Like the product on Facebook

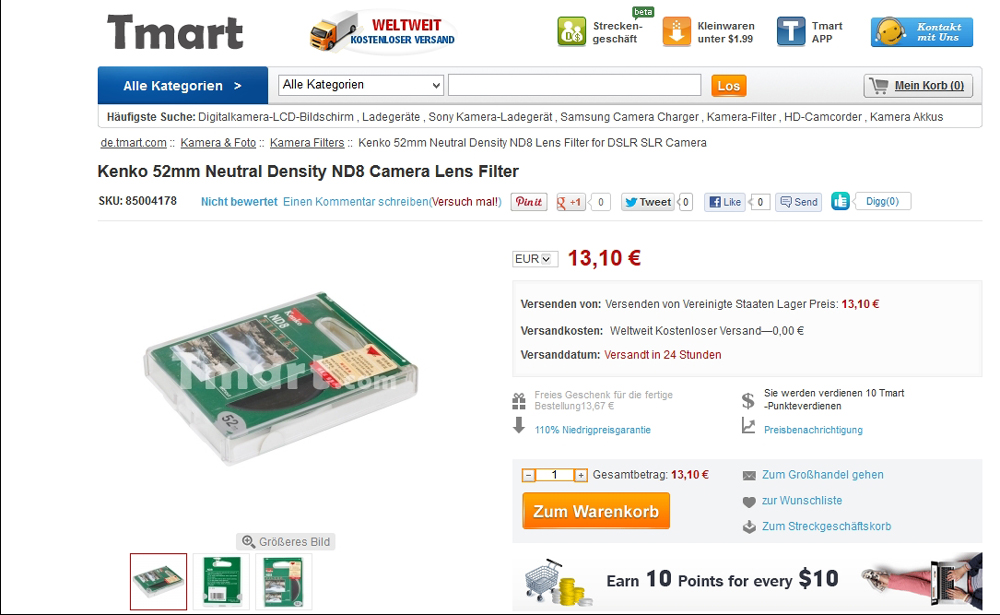coord(724,202)
